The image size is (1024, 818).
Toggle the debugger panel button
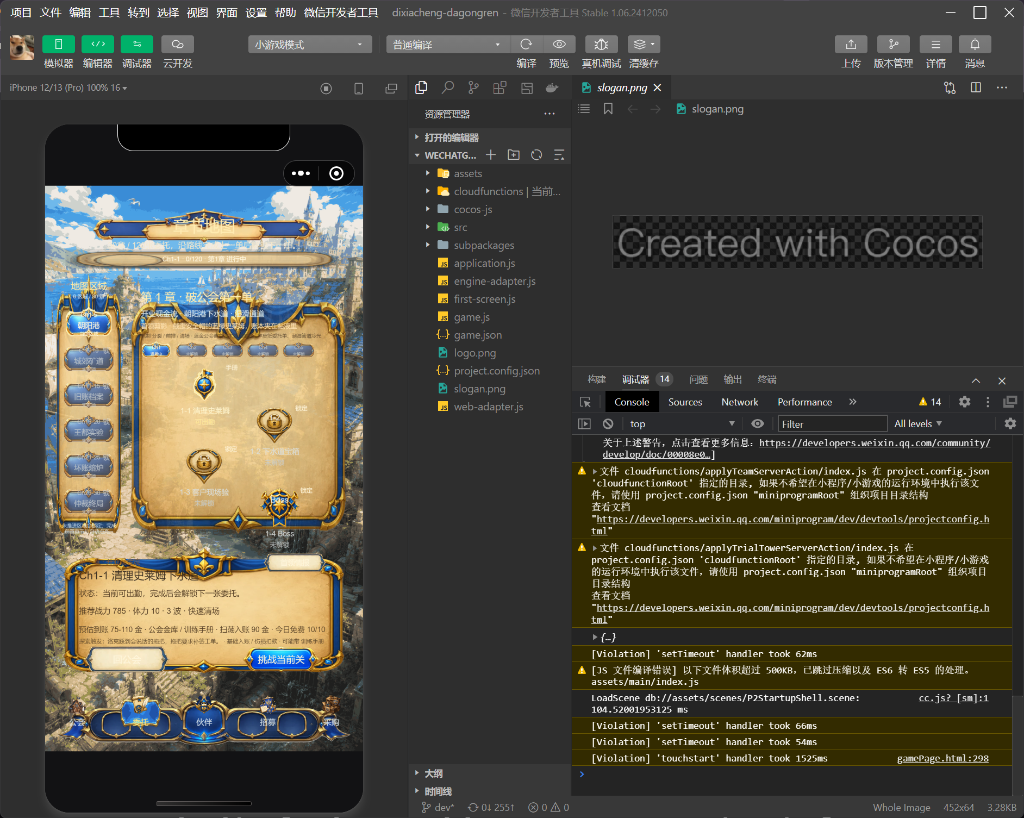pos(136,44)
